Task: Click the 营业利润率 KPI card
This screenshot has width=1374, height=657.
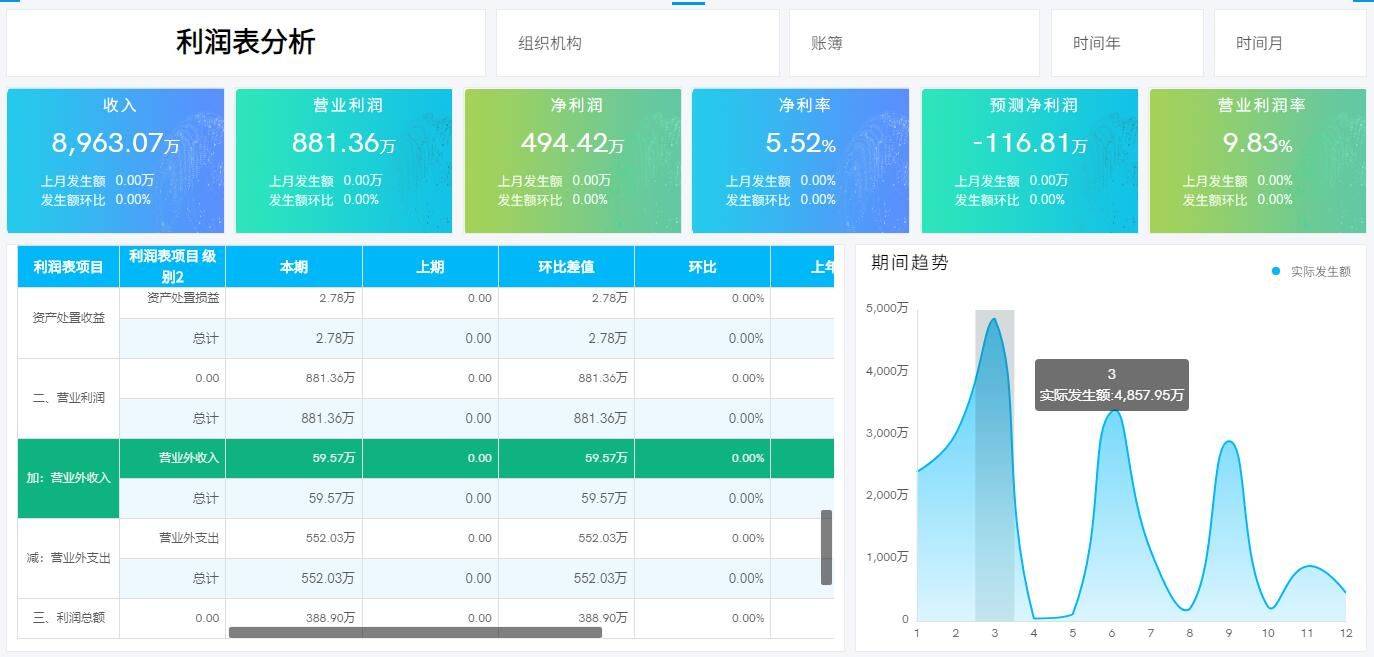Action: pyautogui.click(x=1258, y=160)
